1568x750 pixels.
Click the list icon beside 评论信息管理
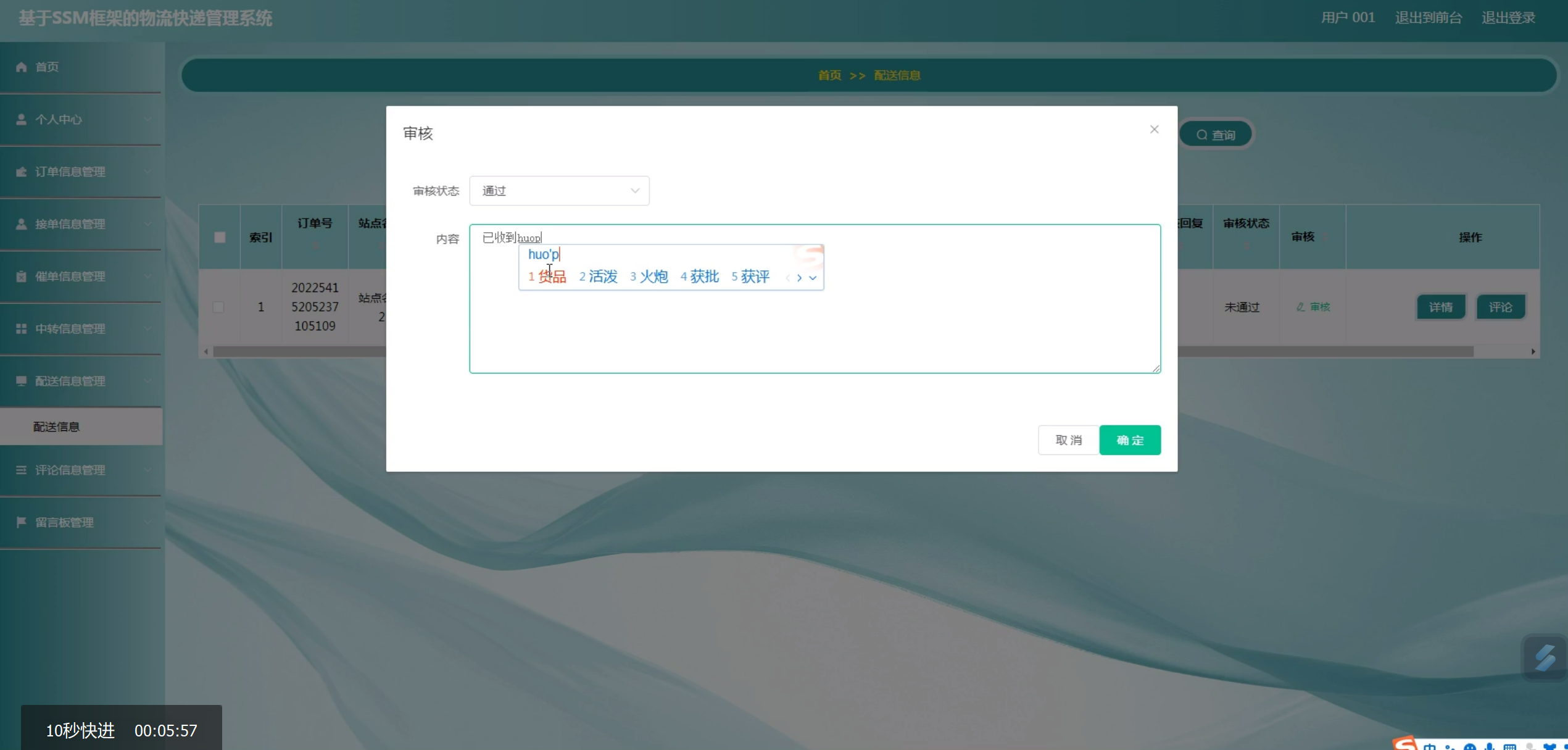pos(22,470)
